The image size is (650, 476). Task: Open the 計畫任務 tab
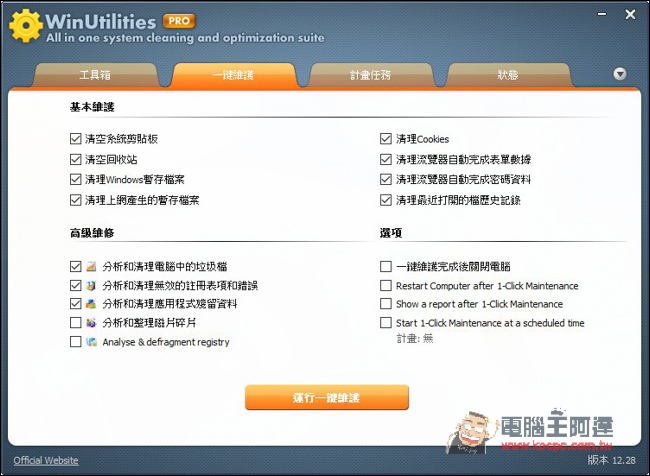coord(371,75)
